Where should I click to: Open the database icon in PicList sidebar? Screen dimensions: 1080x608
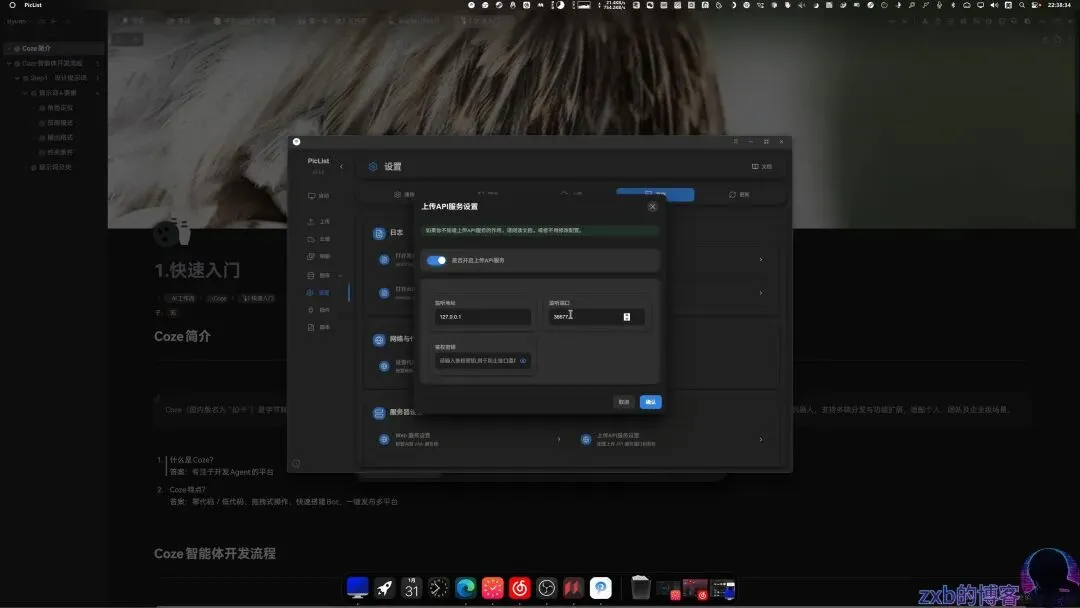[x=311, y=275]
